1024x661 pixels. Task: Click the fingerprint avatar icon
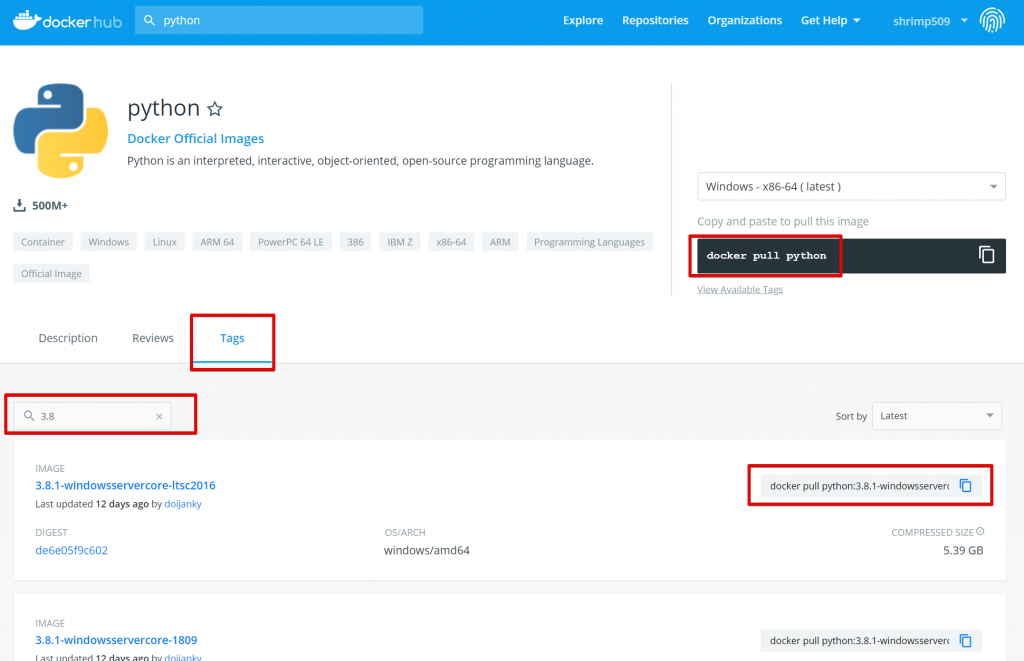[991, 20]
